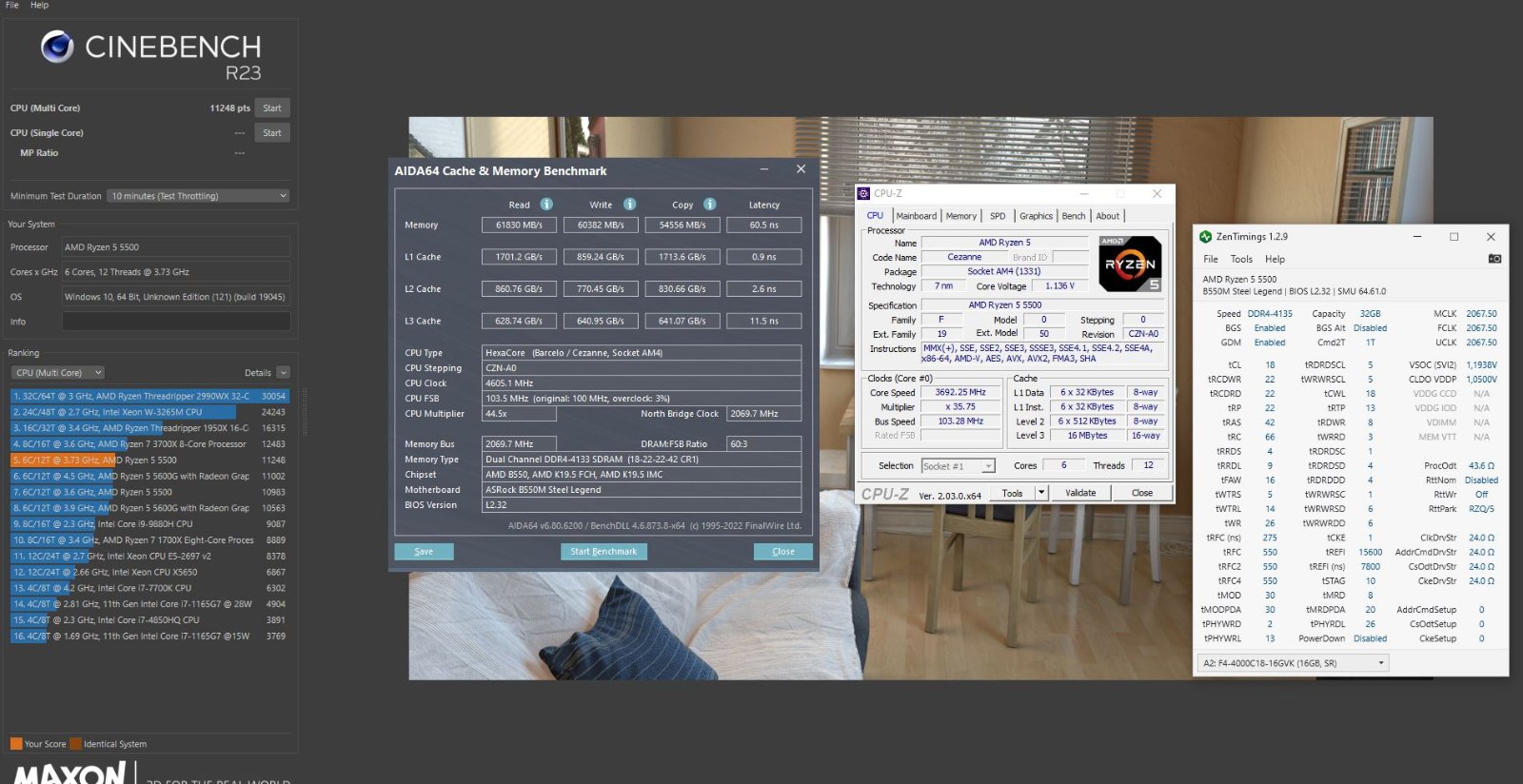Image resolution: width=1523 pixels, height=784 pixels.
Task: Click Start Benchmark in AIDA64
Action: (603, 552)
